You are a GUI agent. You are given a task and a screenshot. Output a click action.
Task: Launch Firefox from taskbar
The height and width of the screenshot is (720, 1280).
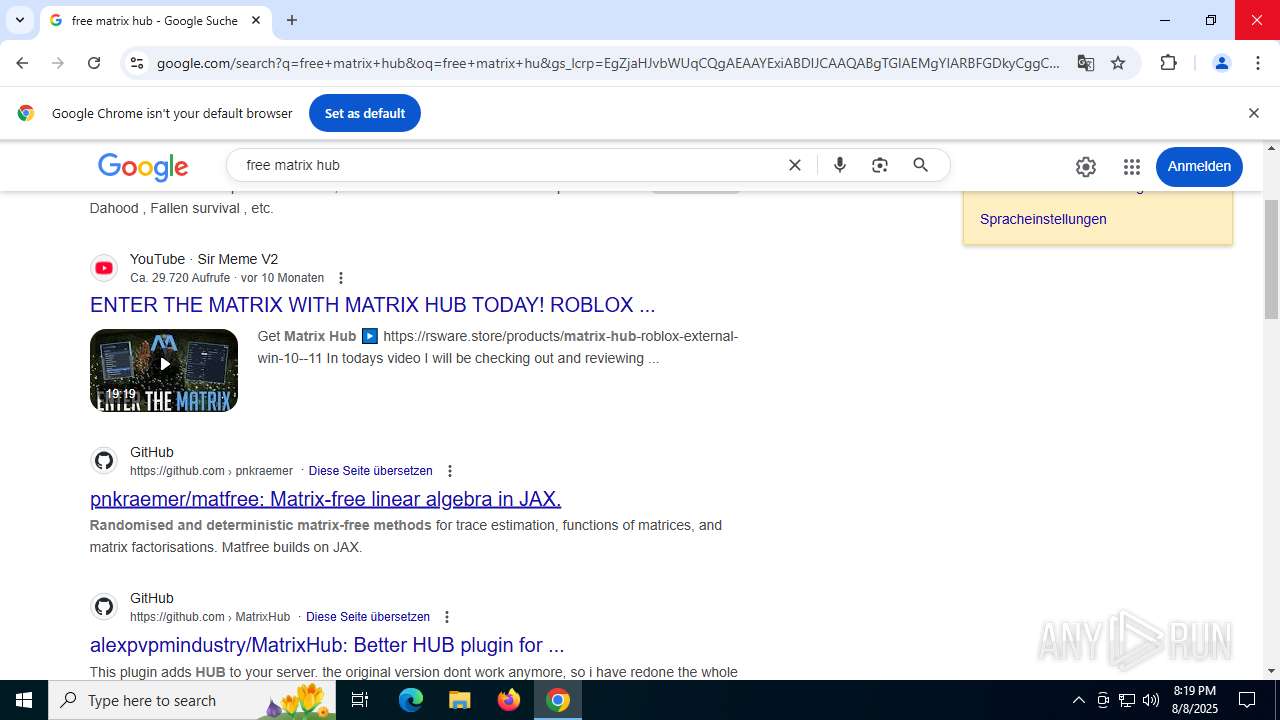(x=509, y=700)
